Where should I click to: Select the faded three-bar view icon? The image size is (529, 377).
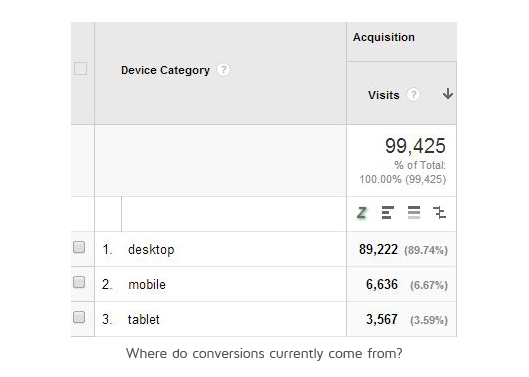414,213
